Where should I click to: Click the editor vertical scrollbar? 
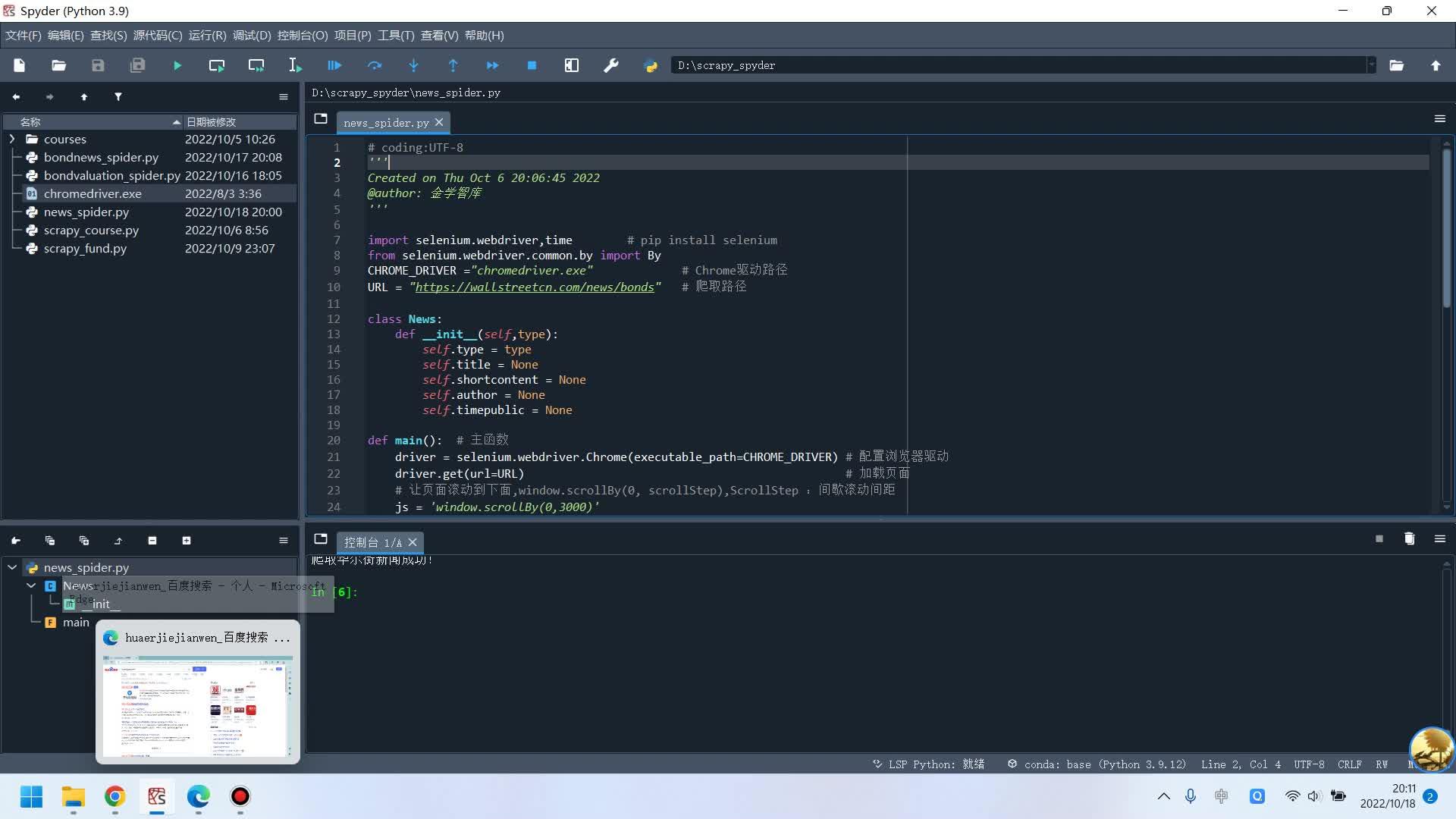[1446, 227]
